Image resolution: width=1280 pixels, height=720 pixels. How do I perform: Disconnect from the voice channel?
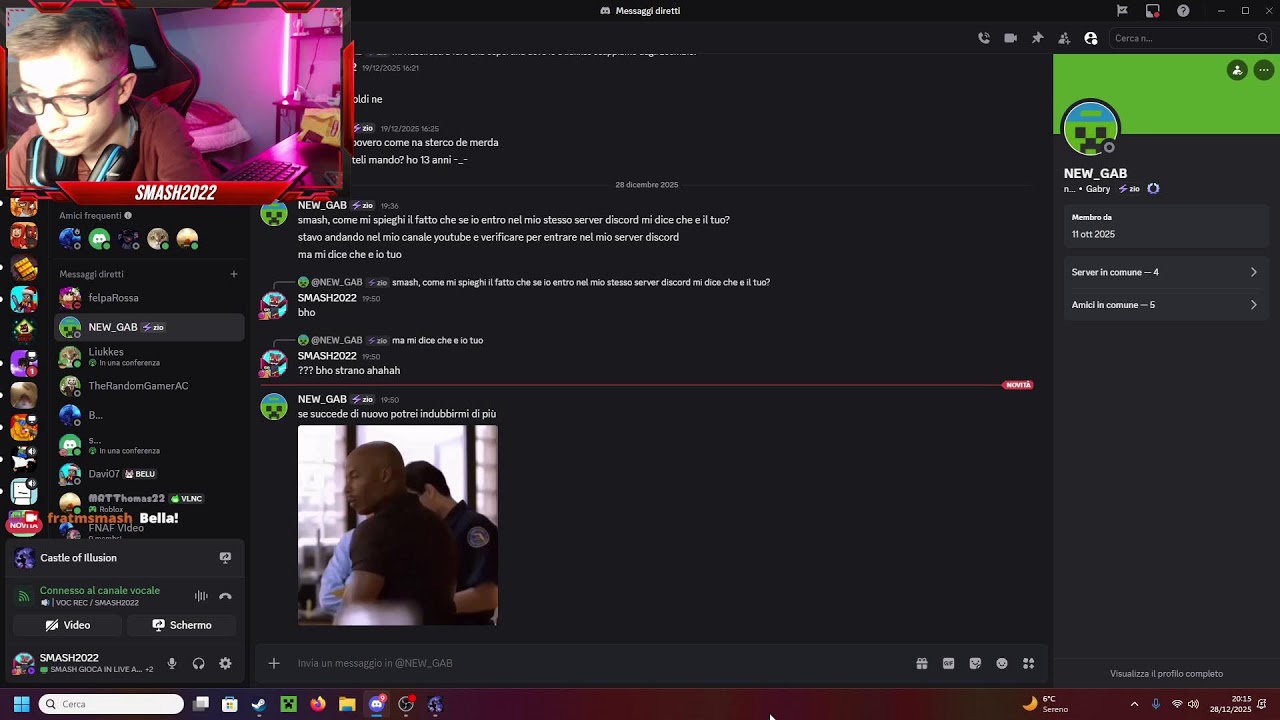click(x=225, y=596)
